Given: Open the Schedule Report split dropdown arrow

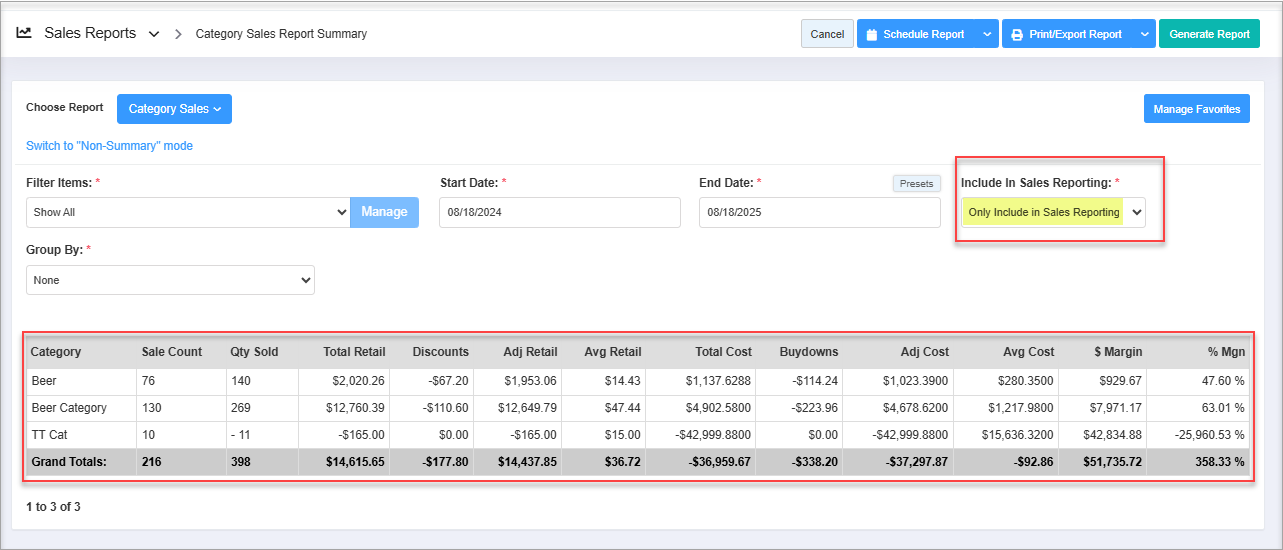Looking at the screenshot, I should coord(986,34).
